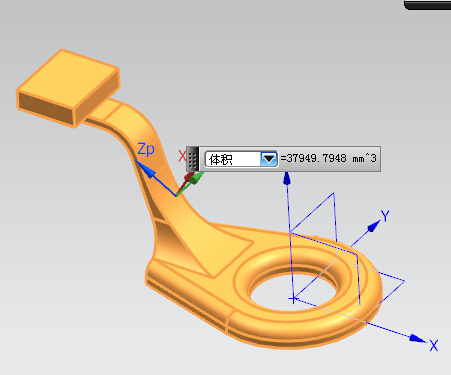Click the Y axis text label

click(x=385, y=216)
